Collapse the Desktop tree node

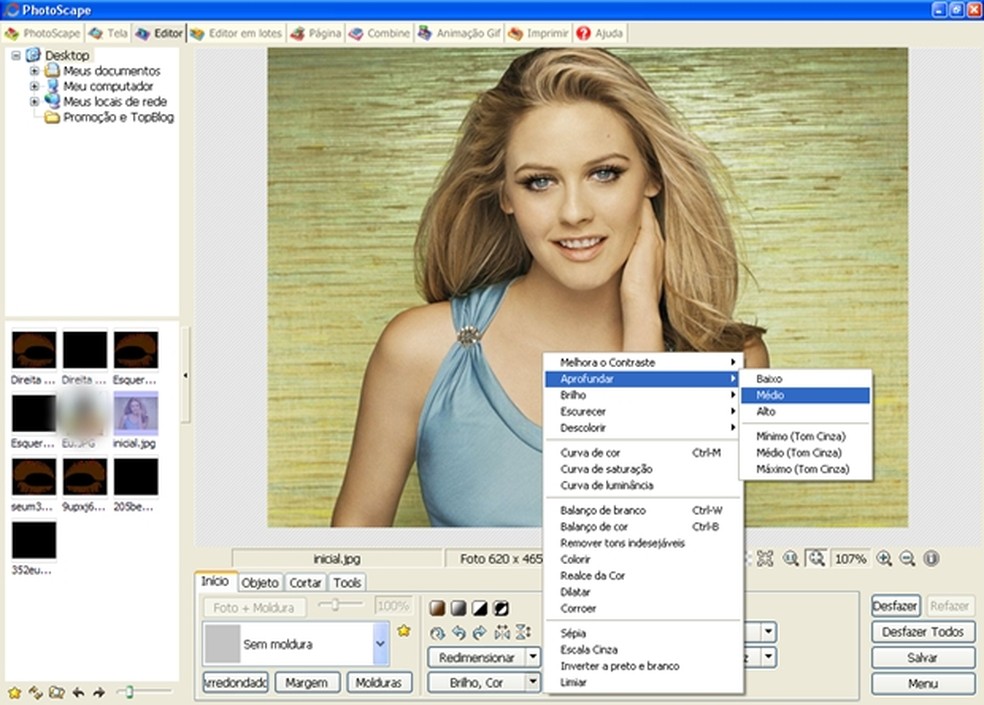coord(16,55)
